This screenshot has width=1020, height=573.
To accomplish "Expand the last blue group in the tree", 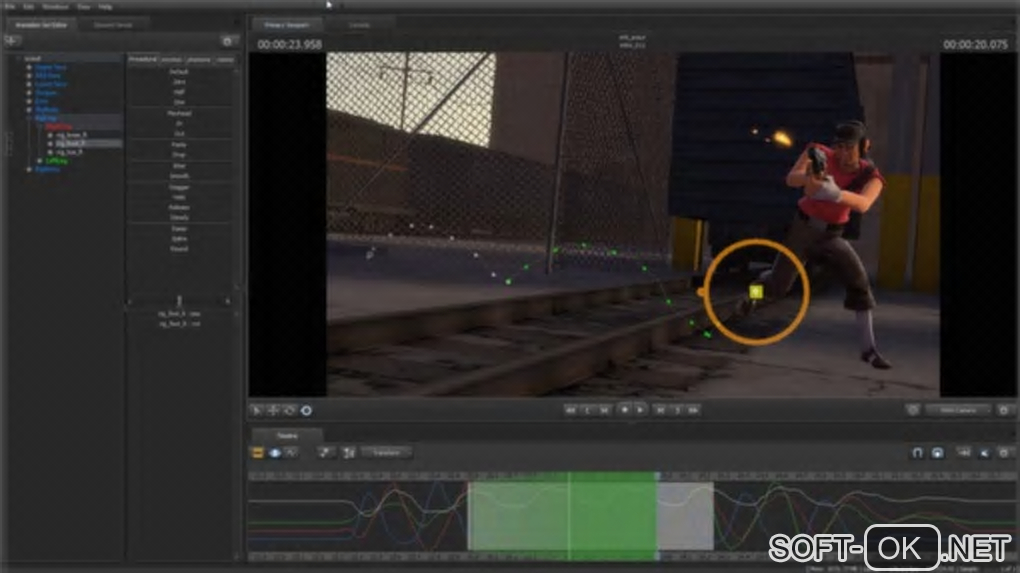I will point(29,169).
